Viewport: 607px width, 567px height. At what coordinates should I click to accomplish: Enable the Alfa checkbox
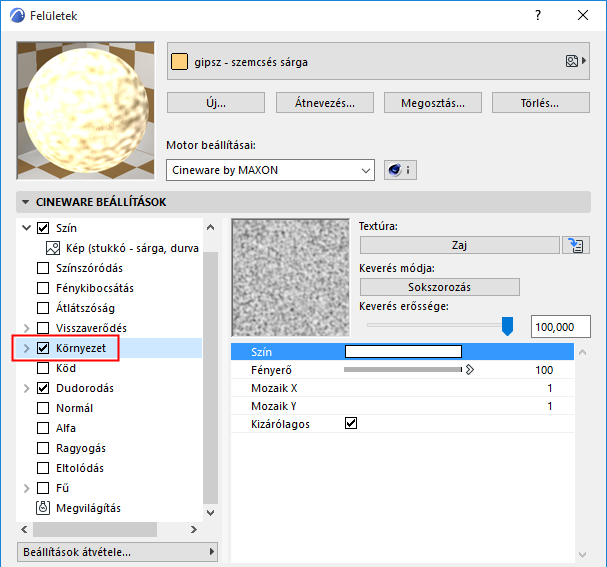point(43,428)
